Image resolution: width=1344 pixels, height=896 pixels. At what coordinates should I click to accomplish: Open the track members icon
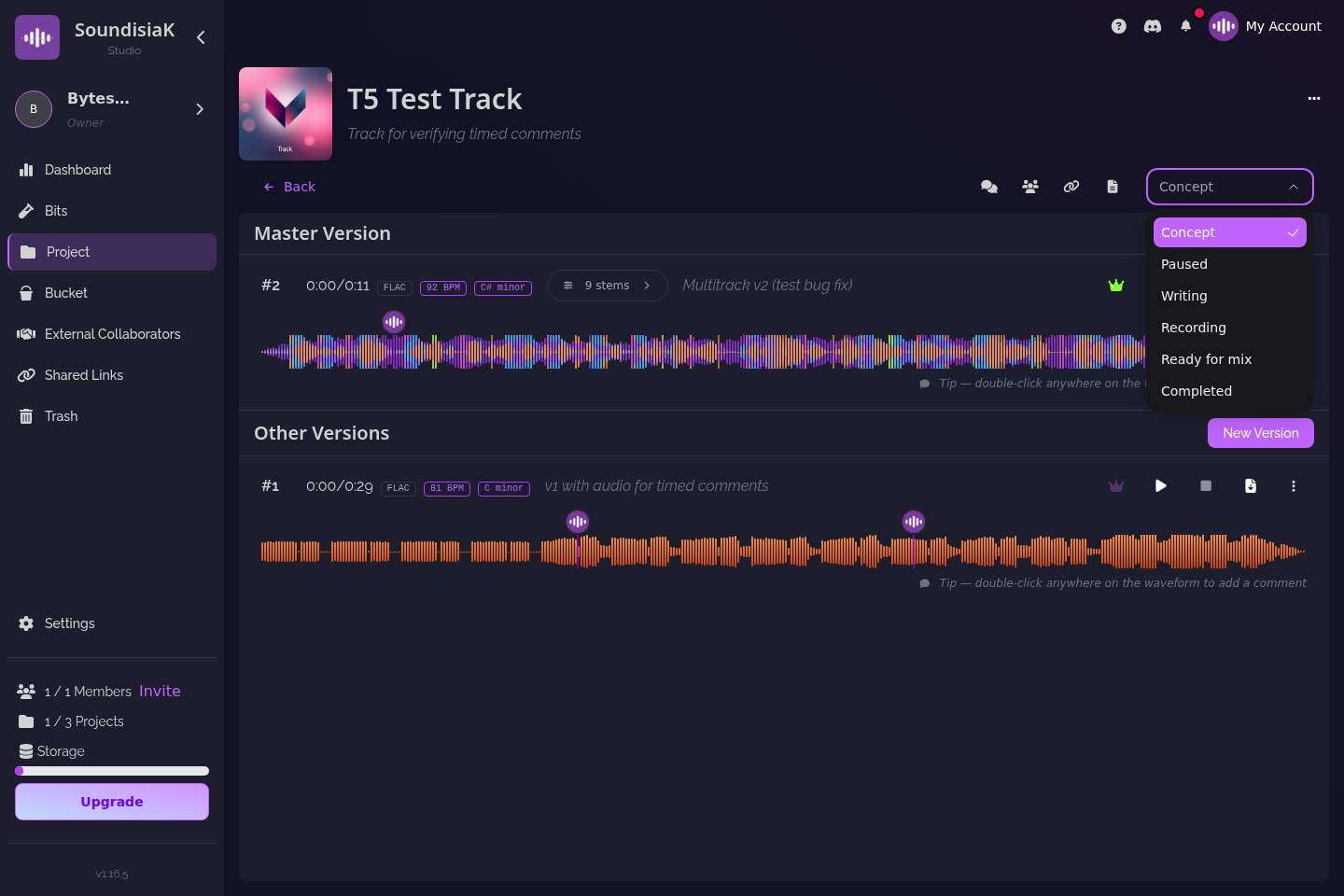(1030, 187)
